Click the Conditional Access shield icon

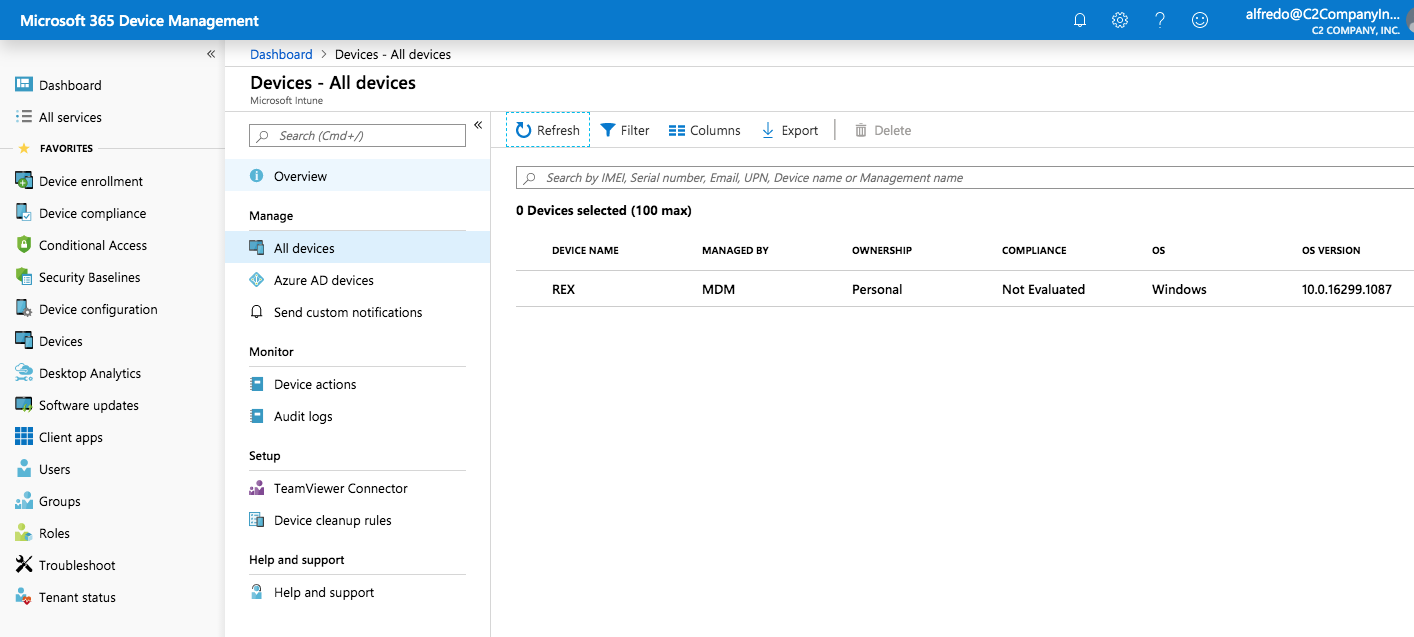24,245
